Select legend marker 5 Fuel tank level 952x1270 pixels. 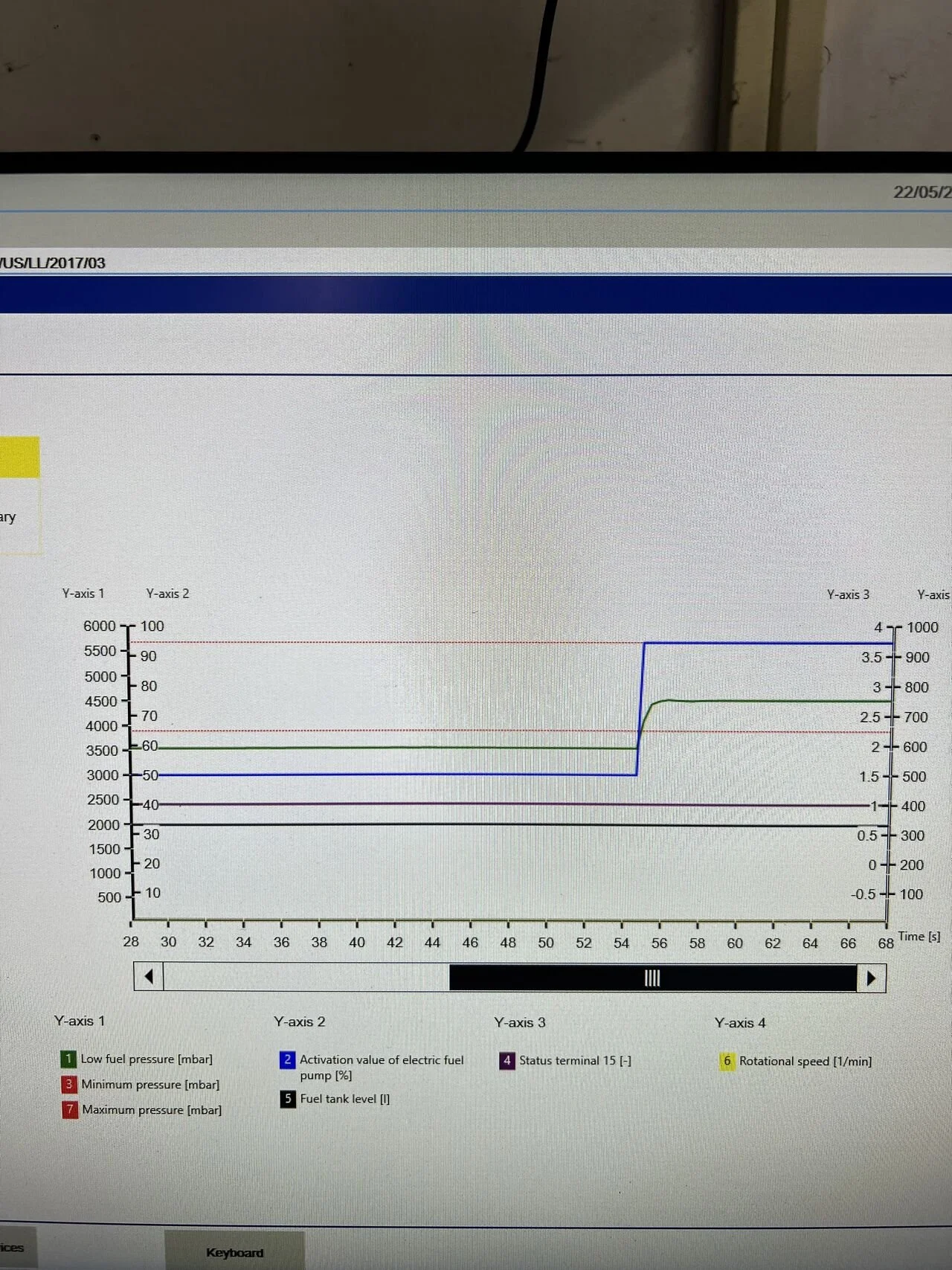pos(288,1099)
